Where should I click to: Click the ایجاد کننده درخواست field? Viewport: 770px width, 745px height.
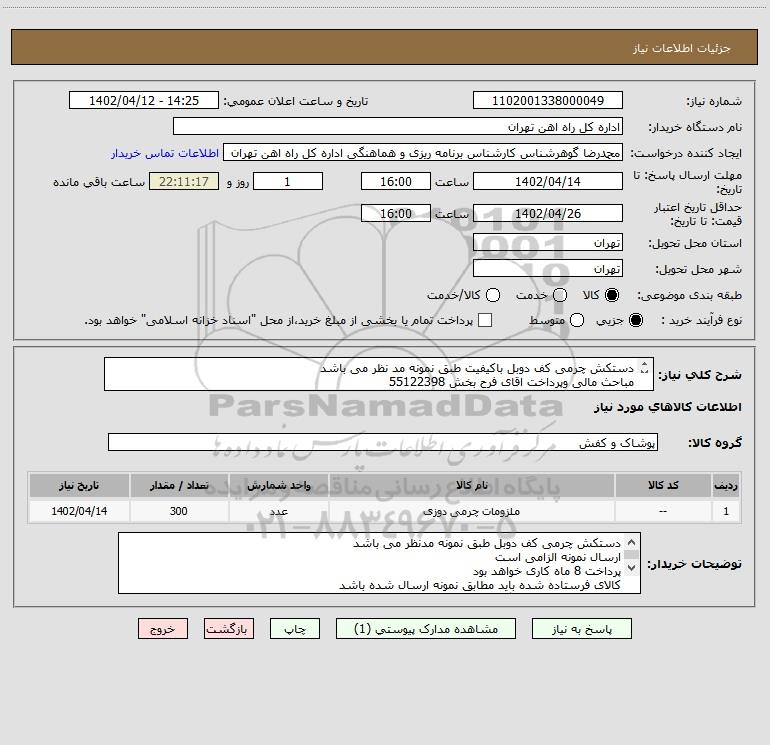pos(423,152)
